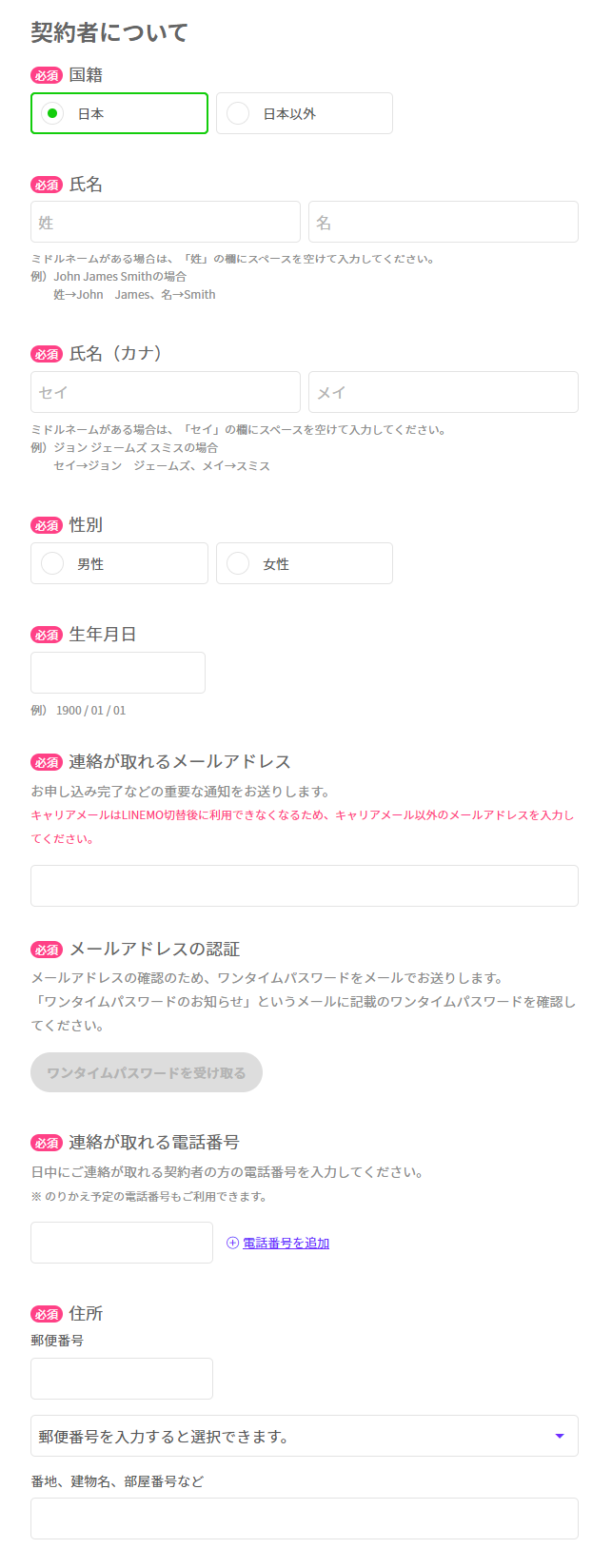The height and width of the screenshot is (1568, 612).
Task: Click the 必須 badge next to 住所
Action: 46,1314
